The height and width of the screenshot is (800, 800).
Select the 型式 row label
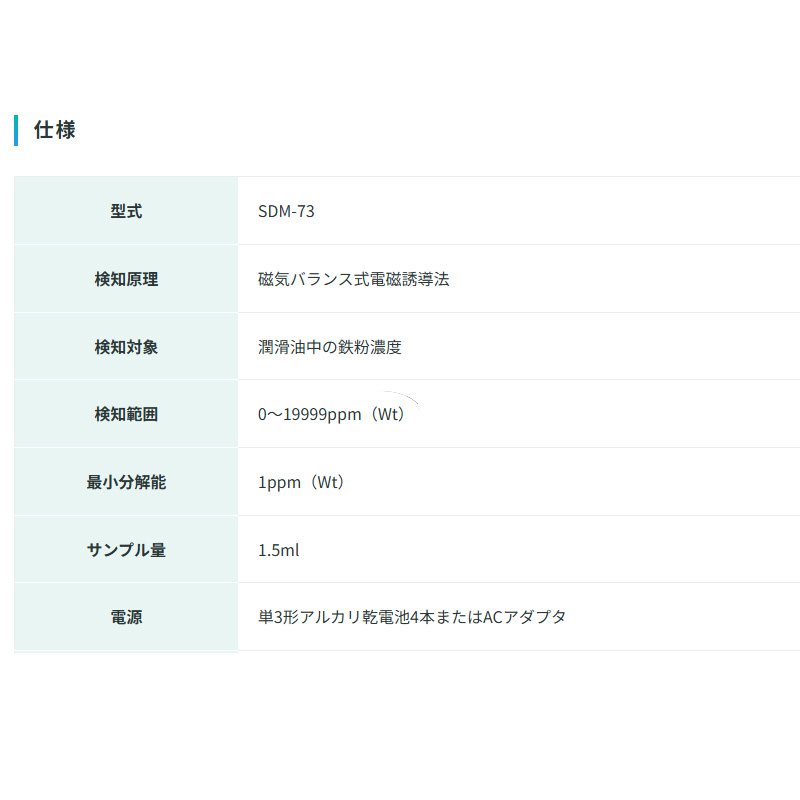126,211
